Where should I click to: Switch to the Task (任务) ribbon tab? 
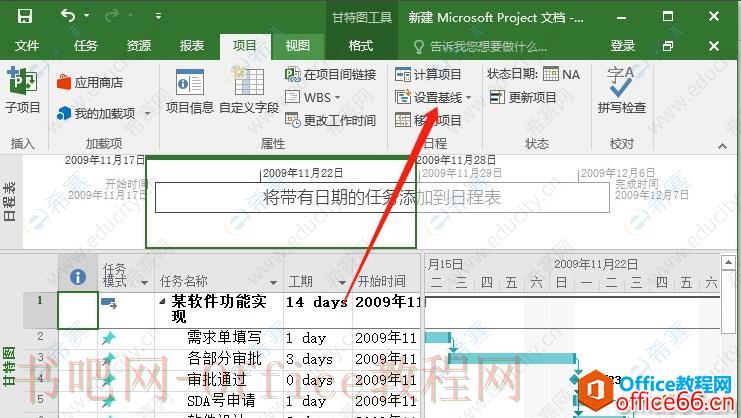(86, 46)
